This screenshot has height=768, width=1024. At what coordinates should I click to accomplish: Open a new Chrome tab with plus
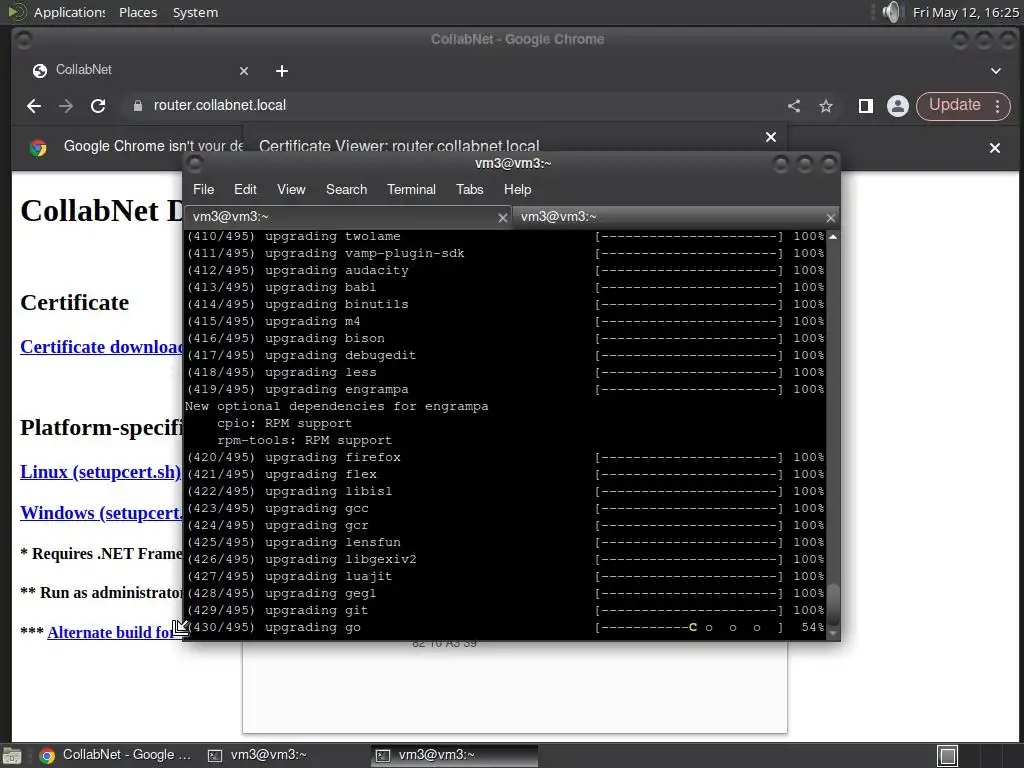click(x=281, y=71)
